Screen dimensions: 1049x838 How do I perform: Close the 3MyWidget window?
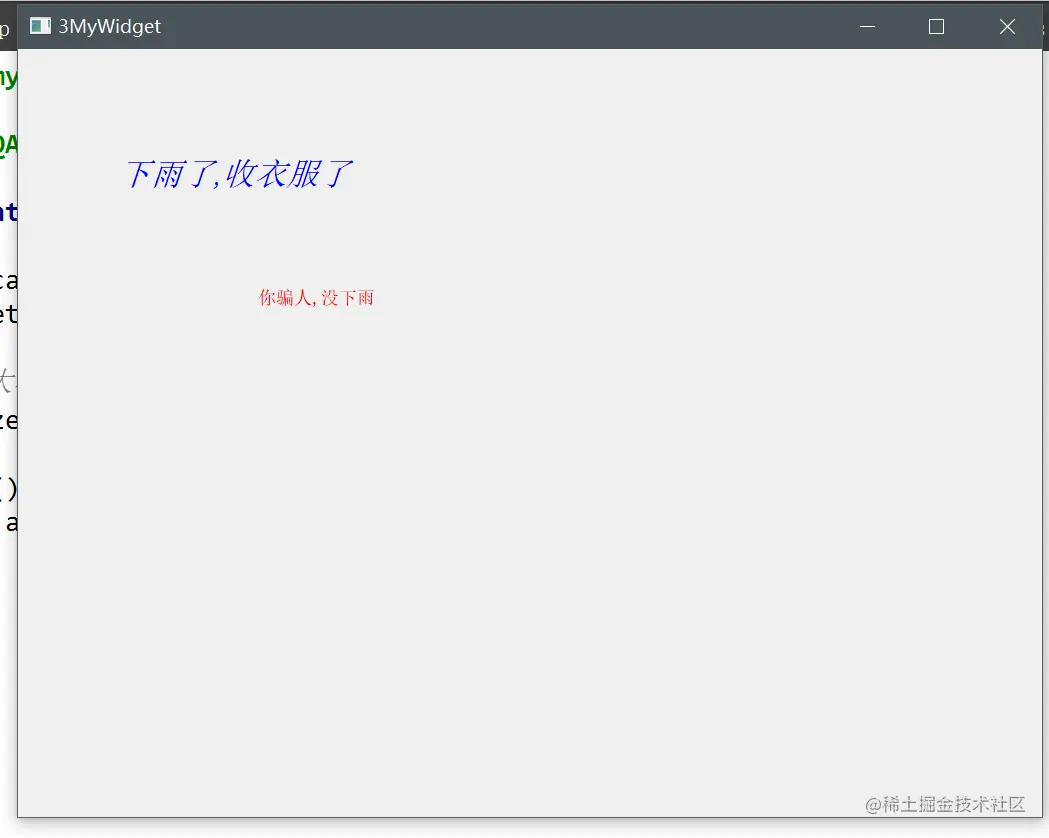[1007, 26]
